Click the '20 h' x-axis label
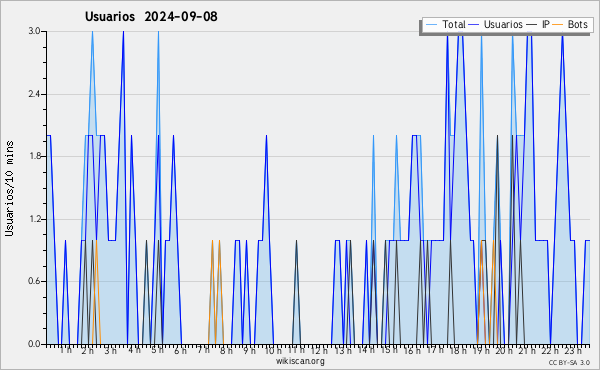The width and height of the screenshot is (600, 370). click(504, 351)
